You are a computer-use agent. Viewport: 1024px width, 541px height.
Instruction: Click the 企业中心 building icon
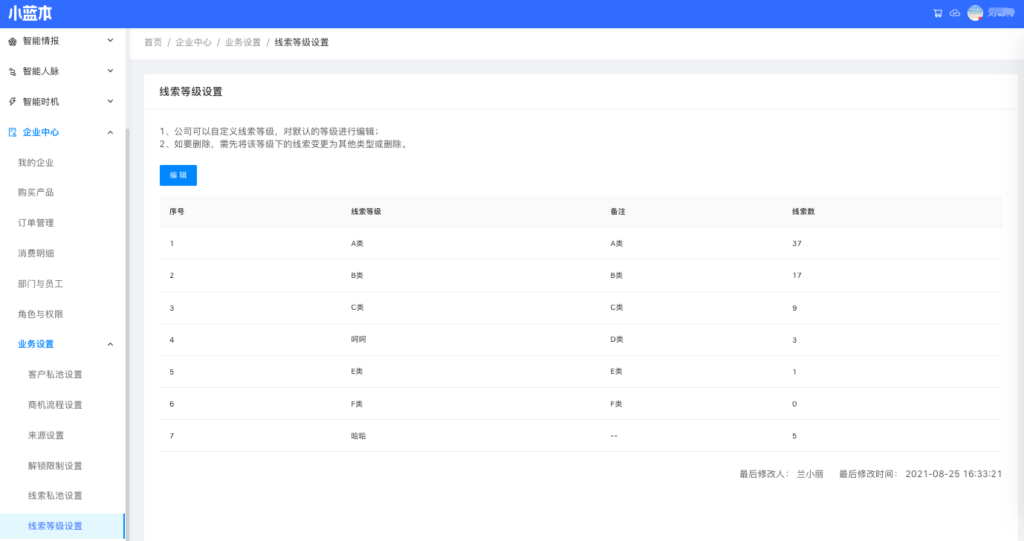(12, 132)
